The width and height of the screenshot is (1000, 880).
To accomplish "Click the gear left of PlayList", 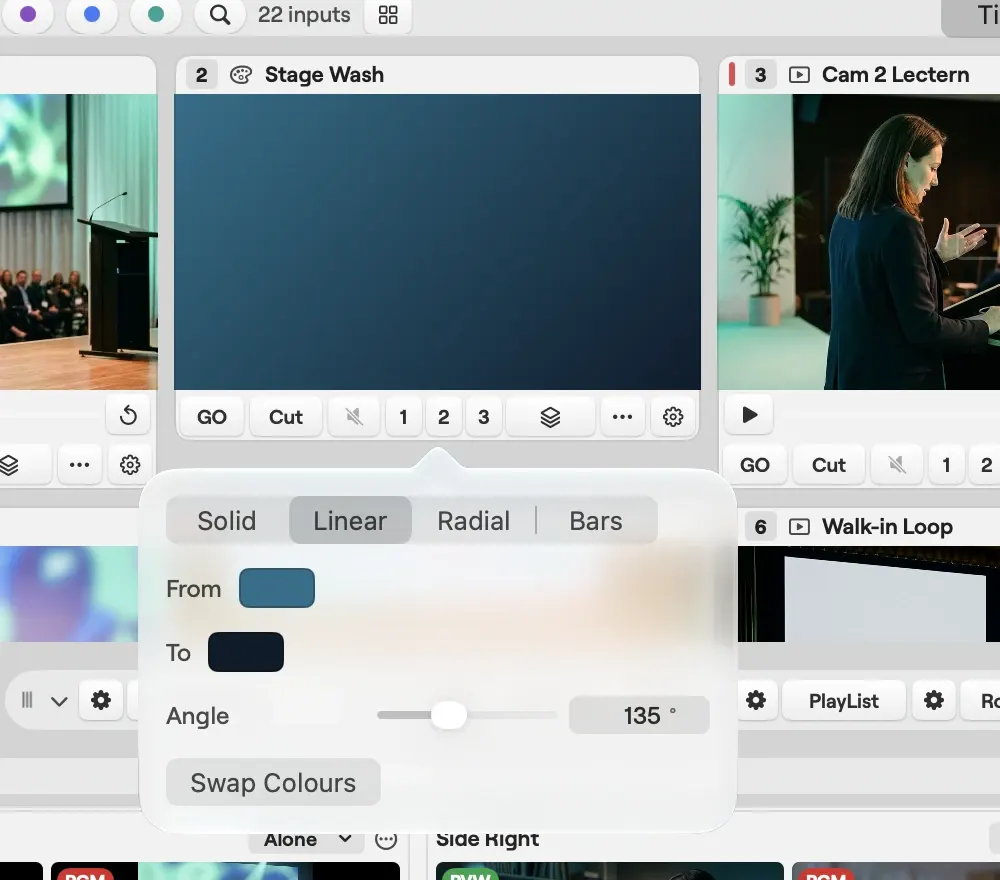I will click(x=756, y=700).
